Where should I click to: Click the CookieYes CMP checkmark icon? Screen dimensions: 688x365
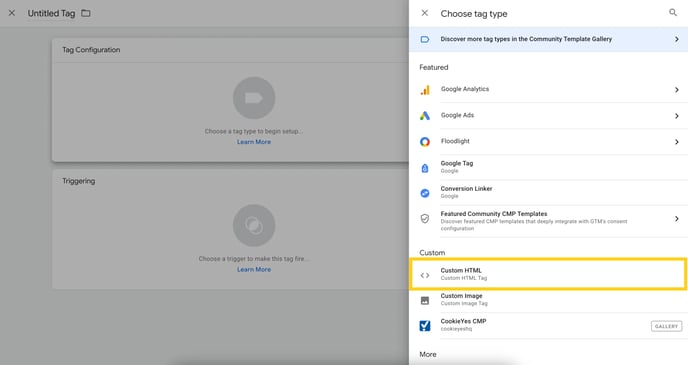(x=425, y=326)
